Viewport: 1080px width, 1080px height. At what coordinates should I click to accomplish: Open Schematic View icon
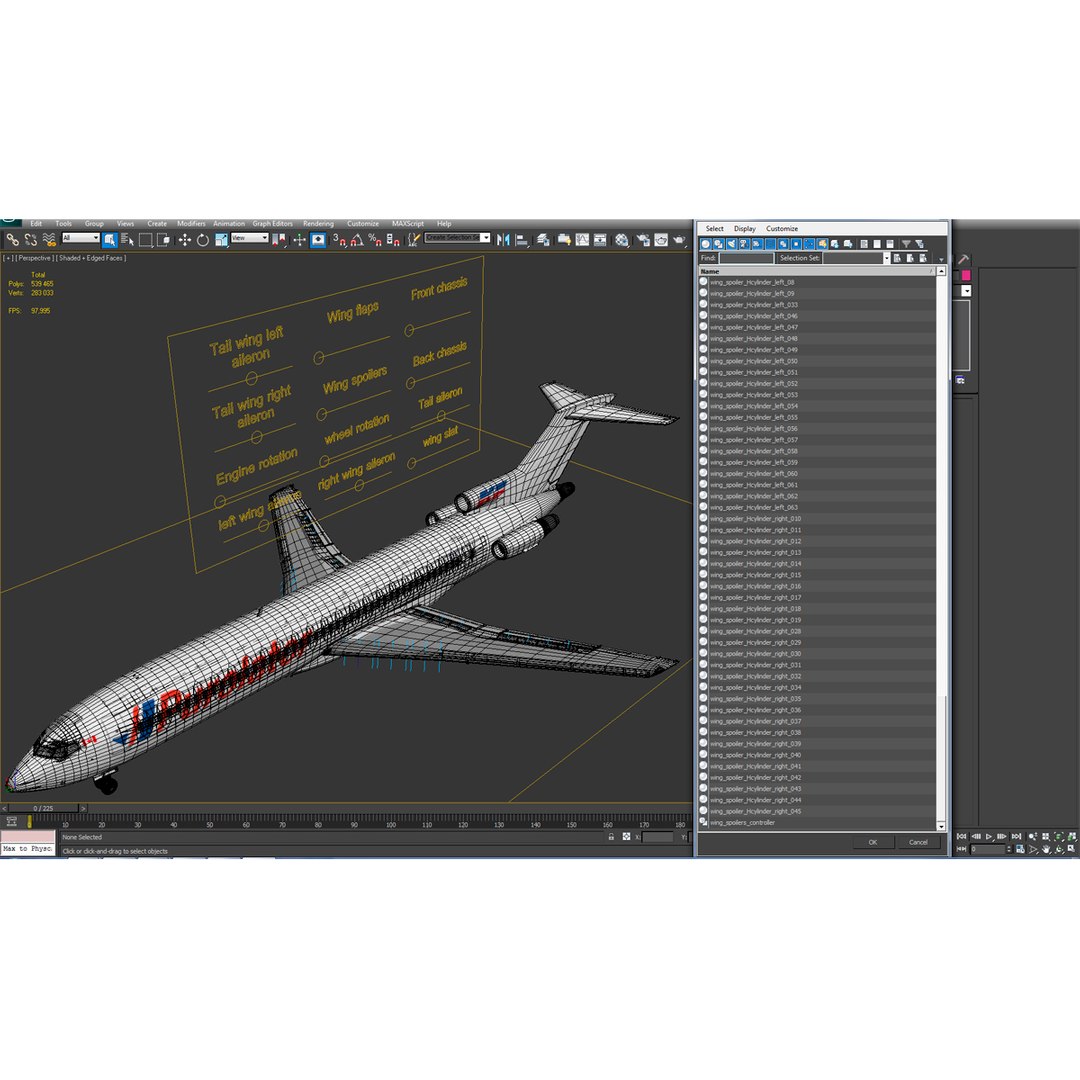(x=600, y=239)
